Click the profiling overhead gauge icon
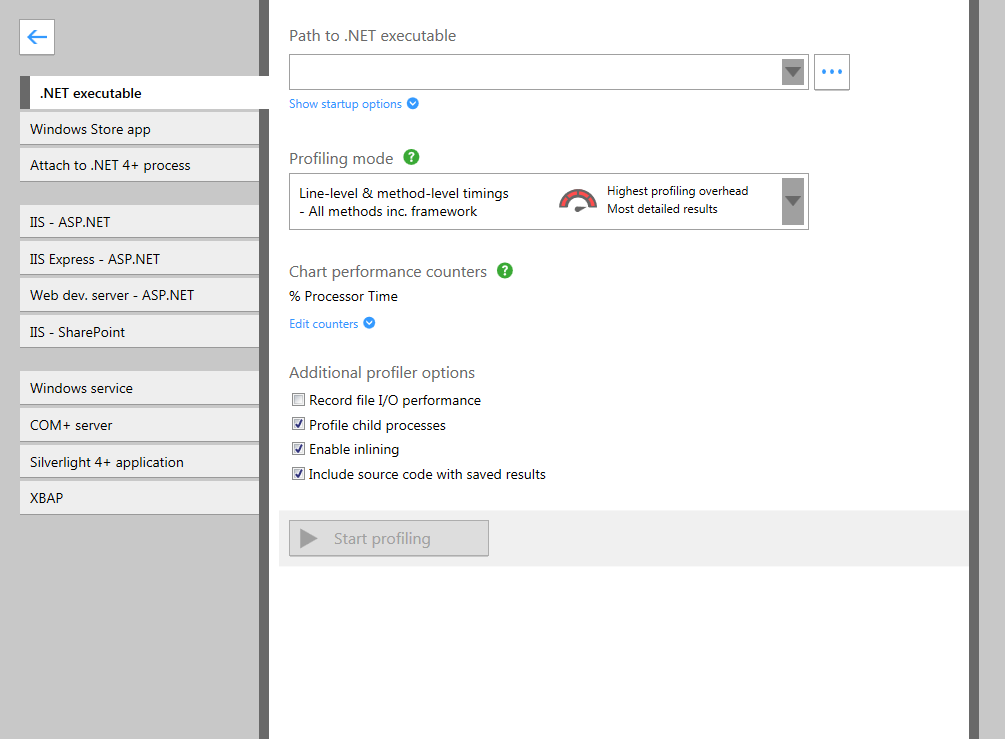Viewport: 1005px width, 739px height. click(578, 201)
